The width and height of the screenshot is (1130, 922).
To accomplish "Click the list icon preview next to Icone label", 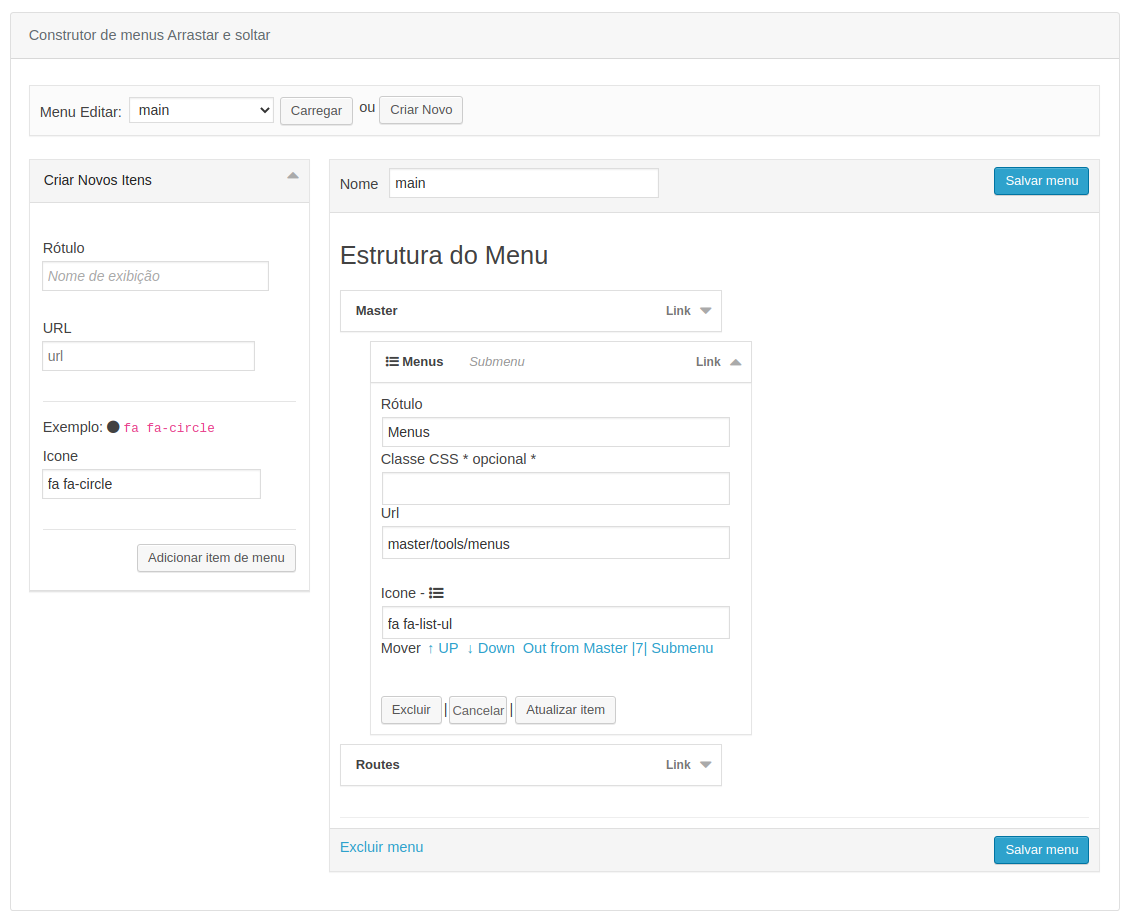I will (x=436, y=593).
